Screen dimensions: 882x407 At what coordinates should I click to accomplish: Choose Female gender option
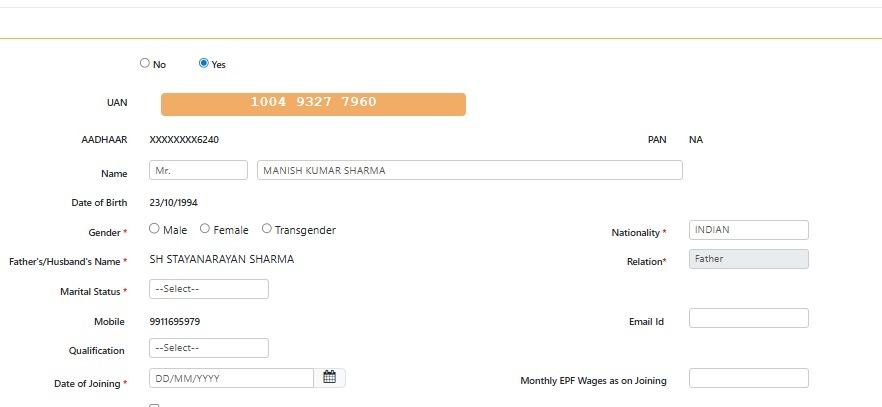pyautogui.click(x=205, y=228)
